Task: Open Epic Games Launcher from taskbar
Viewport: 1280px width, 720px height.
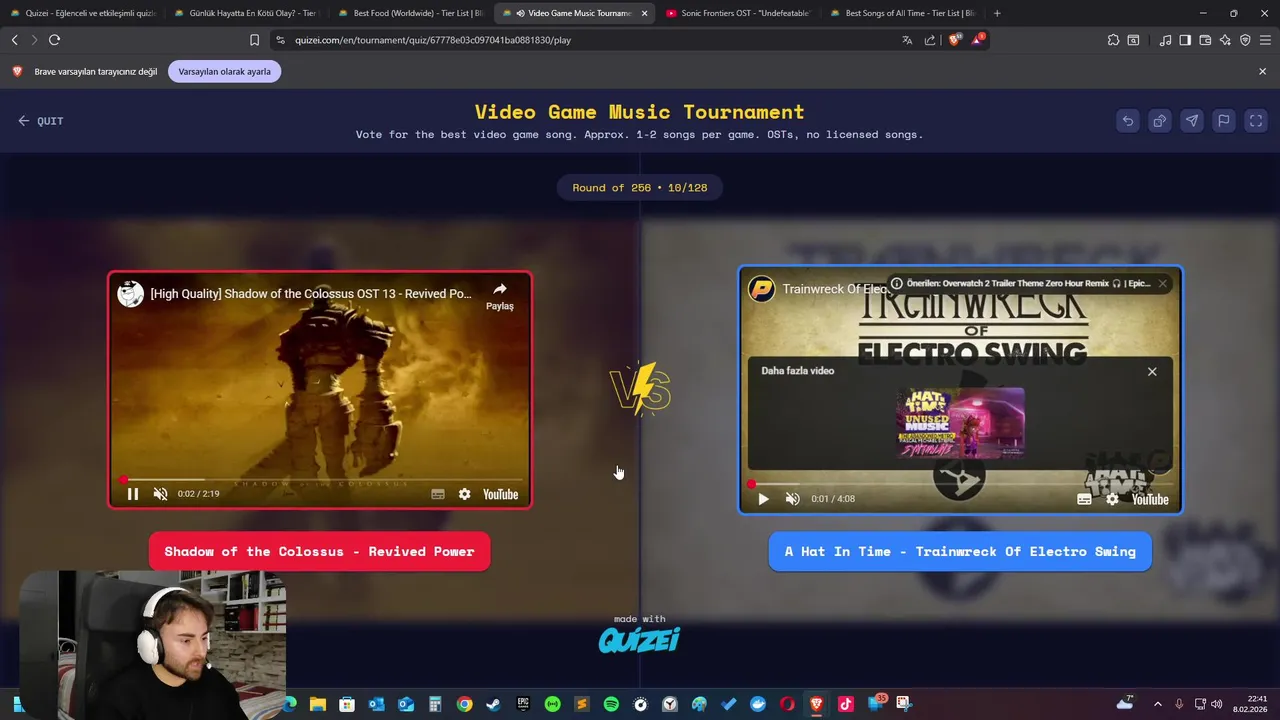Action: (x=523, y=704)
